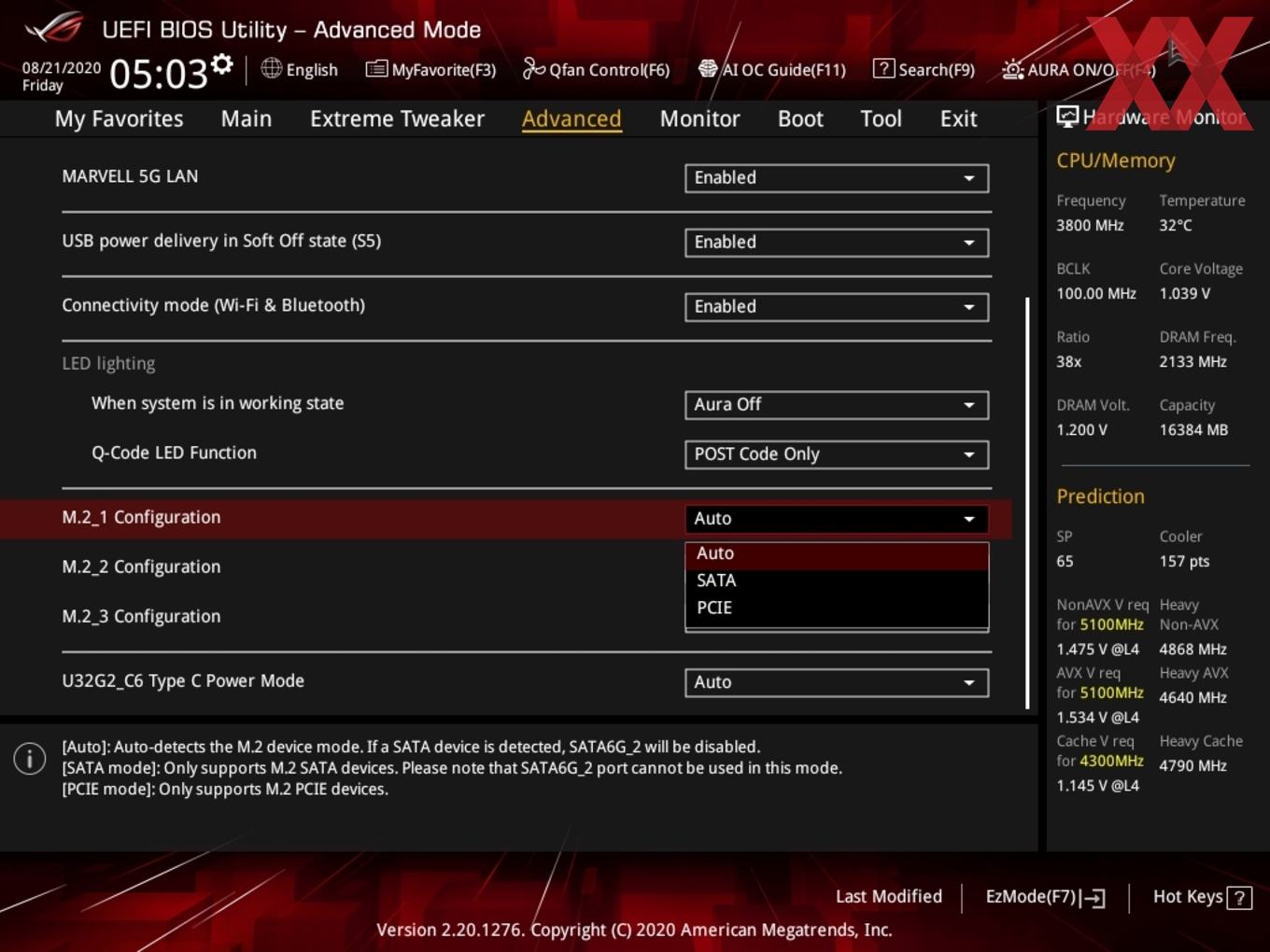
Task: Click 16384 MB capacity value
Action: pyautogui.click(x=1193, y=430)
